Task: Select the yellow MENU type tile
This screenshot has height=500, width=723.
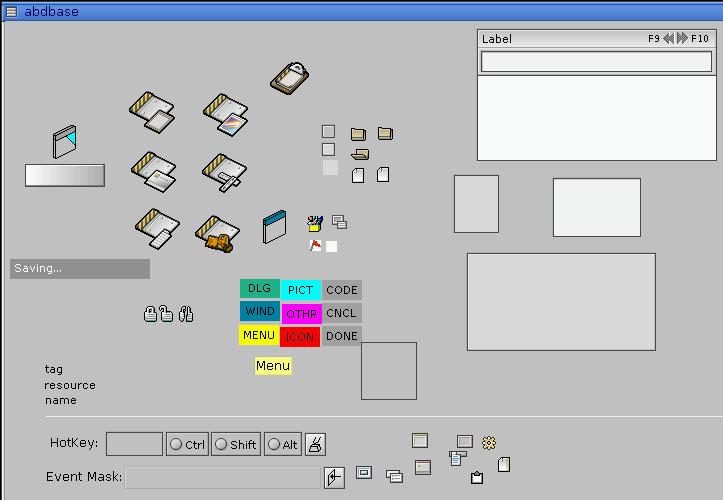Action: [x=259, y=336]
